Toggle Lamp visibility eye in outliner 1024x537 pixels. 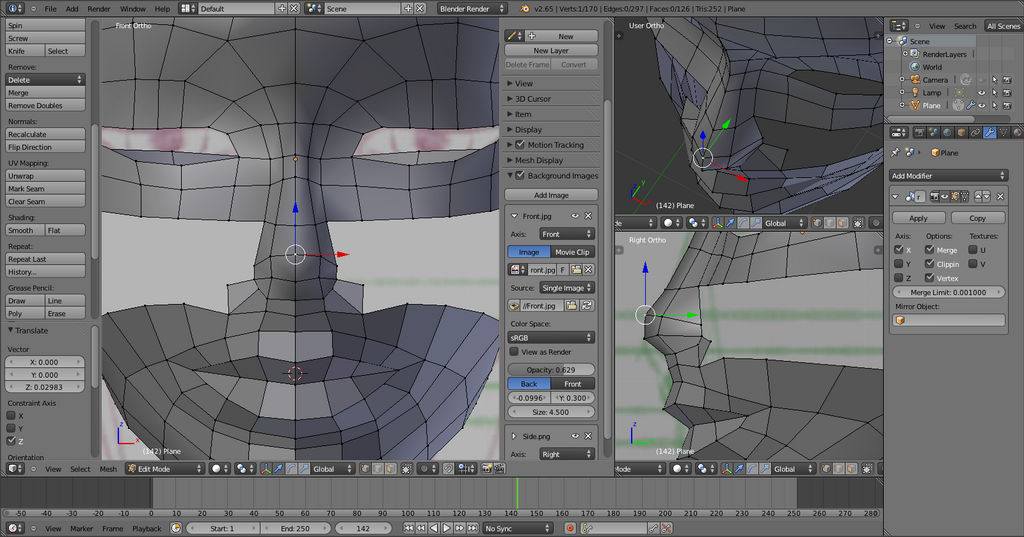[x=981, y=92]
